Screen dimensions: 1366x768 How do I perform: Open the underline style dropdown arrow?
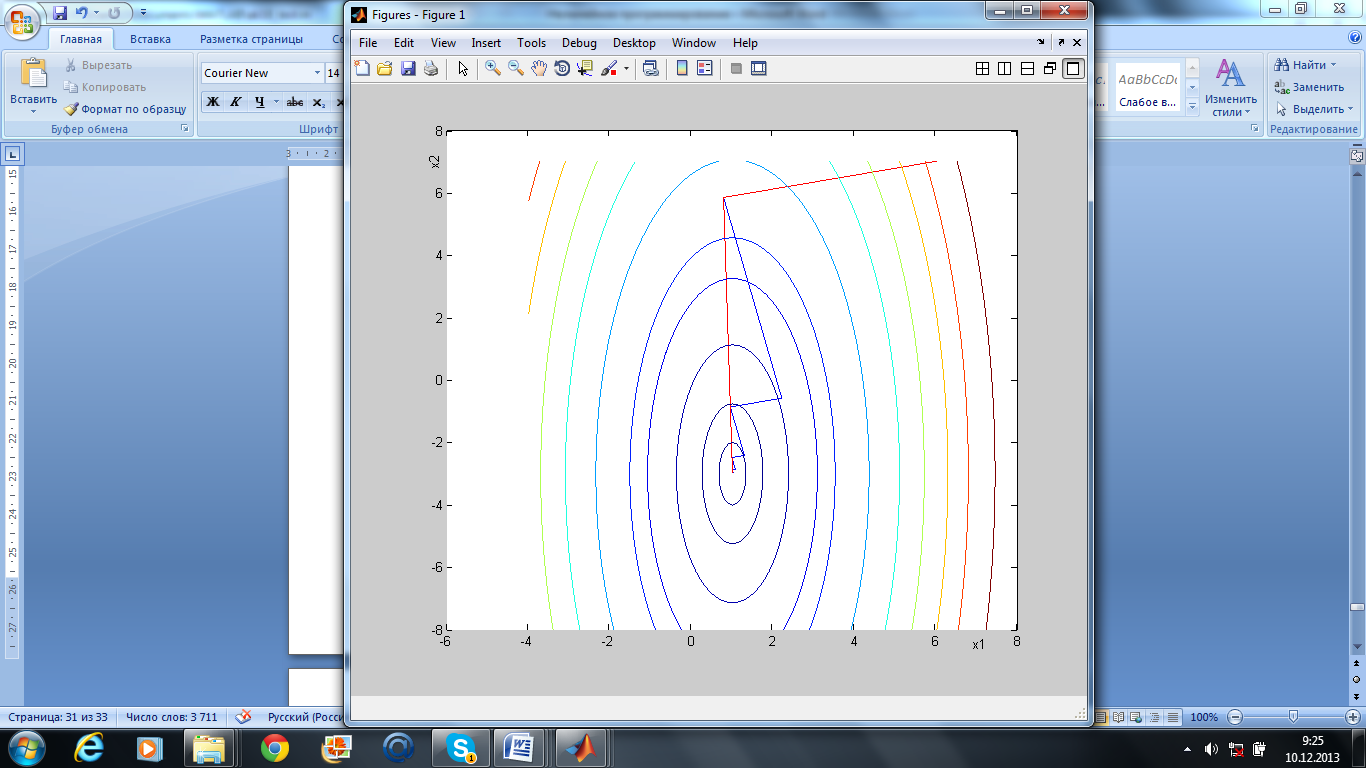(275, 102)
